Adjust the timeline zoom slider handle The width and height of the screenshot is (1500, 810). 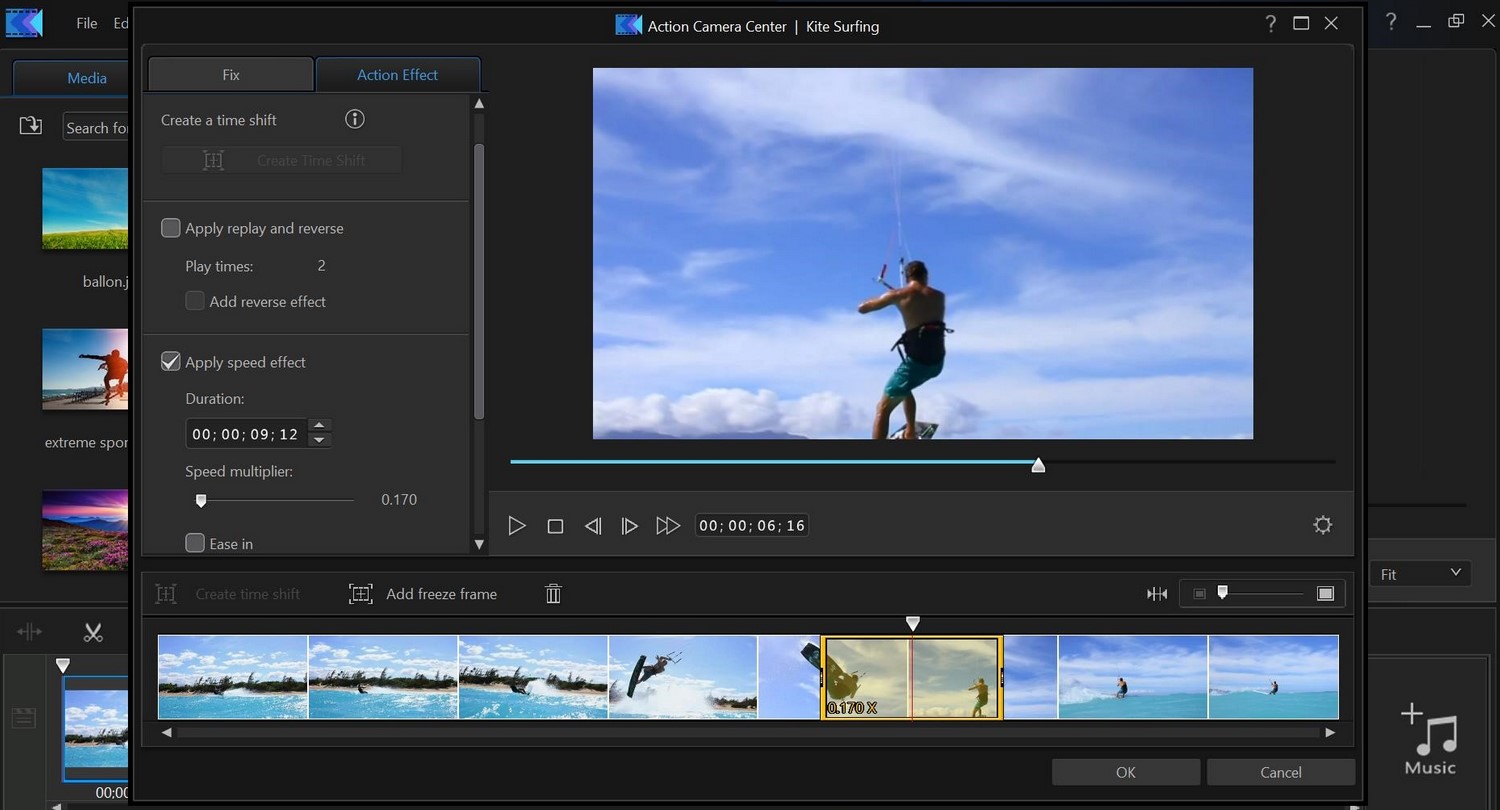[x=1222, y=593]
